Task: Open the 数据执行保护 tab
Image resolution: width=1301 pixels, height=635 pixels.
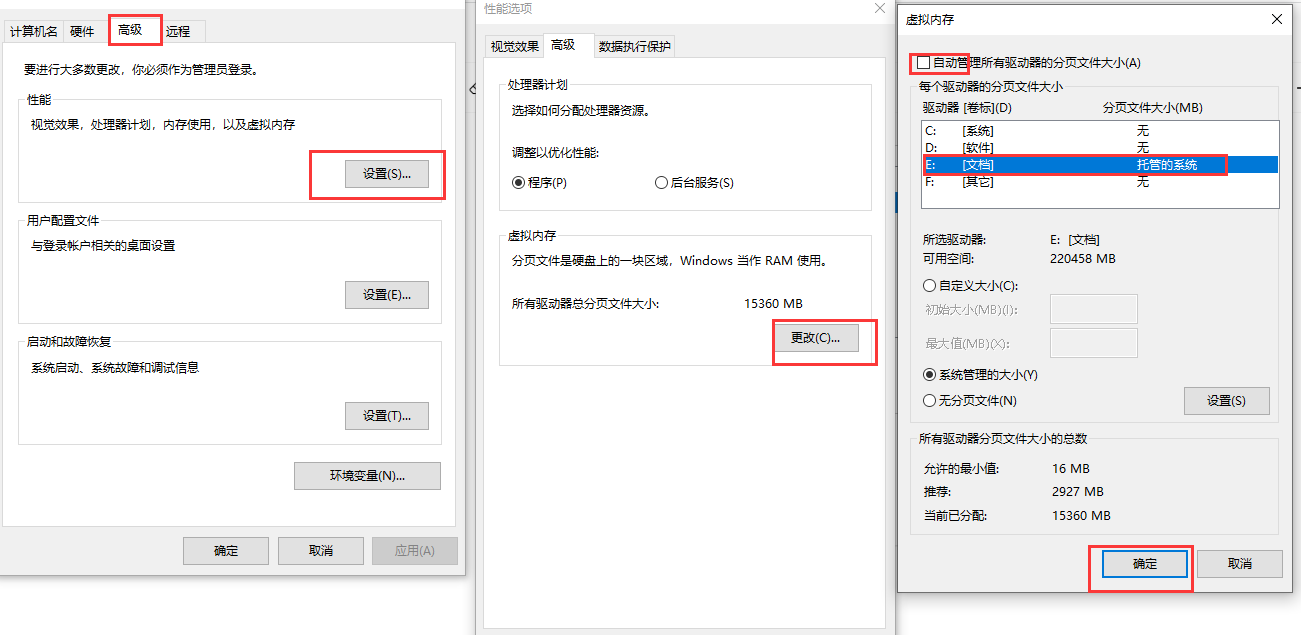Action: click(x=635, y=46)
